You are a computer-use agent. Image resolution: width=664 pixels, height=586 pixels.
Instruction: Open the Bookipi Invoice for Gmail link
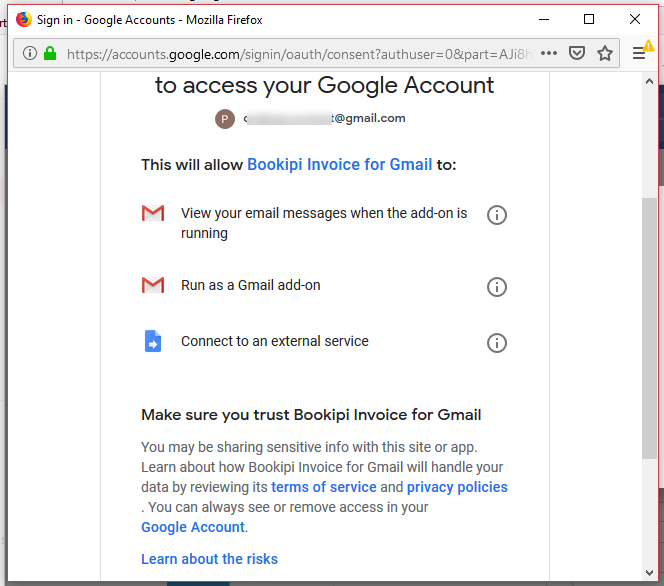[x=340, y=164]
